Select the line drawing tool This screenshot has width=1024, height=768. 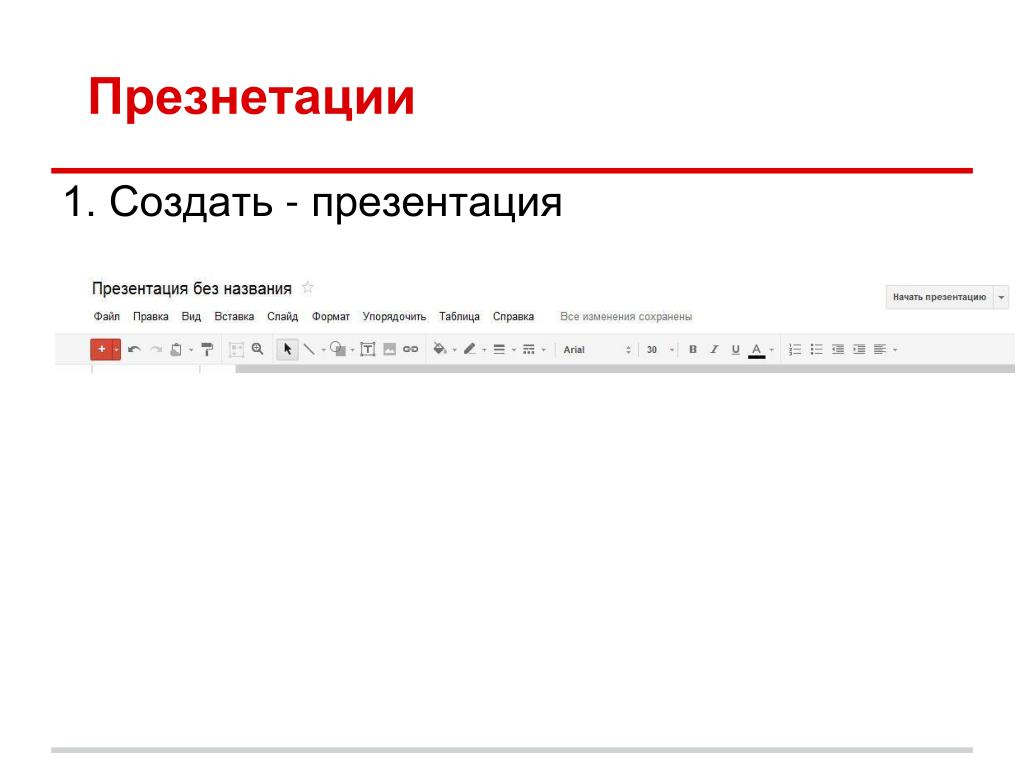pyautogui.click(x=309, y=349)
